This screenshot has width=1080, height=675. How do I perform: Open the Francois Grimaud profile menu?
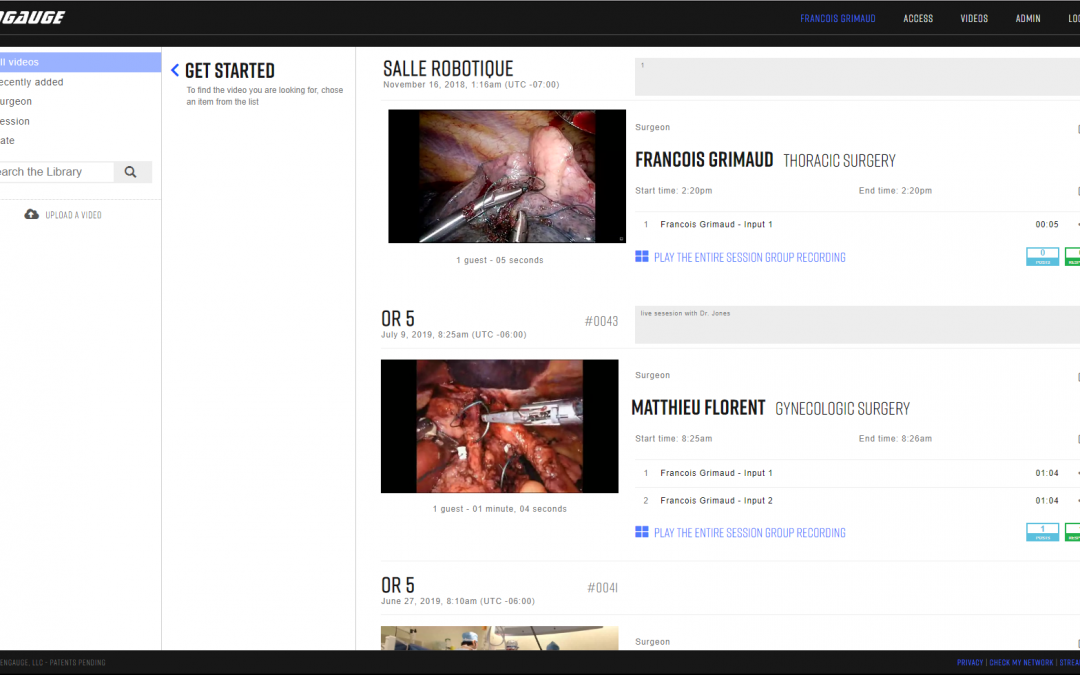point(838,19)
